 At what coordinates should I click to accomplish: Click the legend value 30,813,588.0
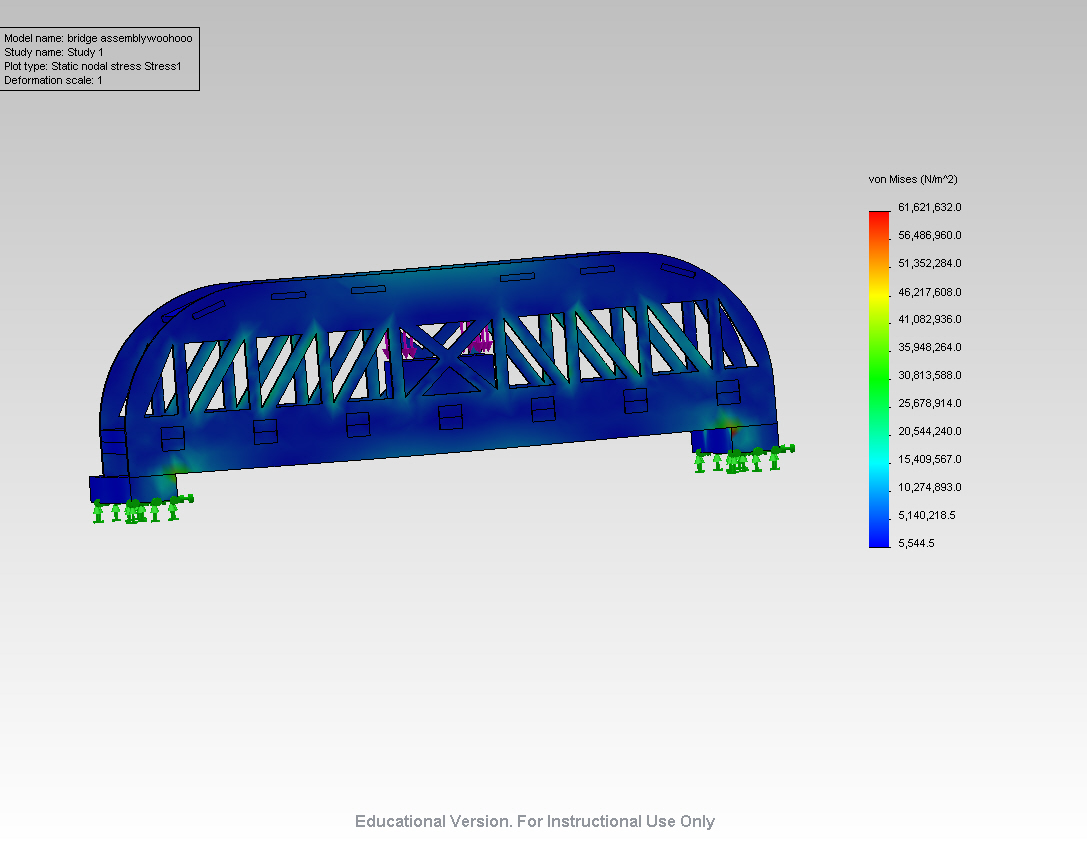tap(930, 375)
